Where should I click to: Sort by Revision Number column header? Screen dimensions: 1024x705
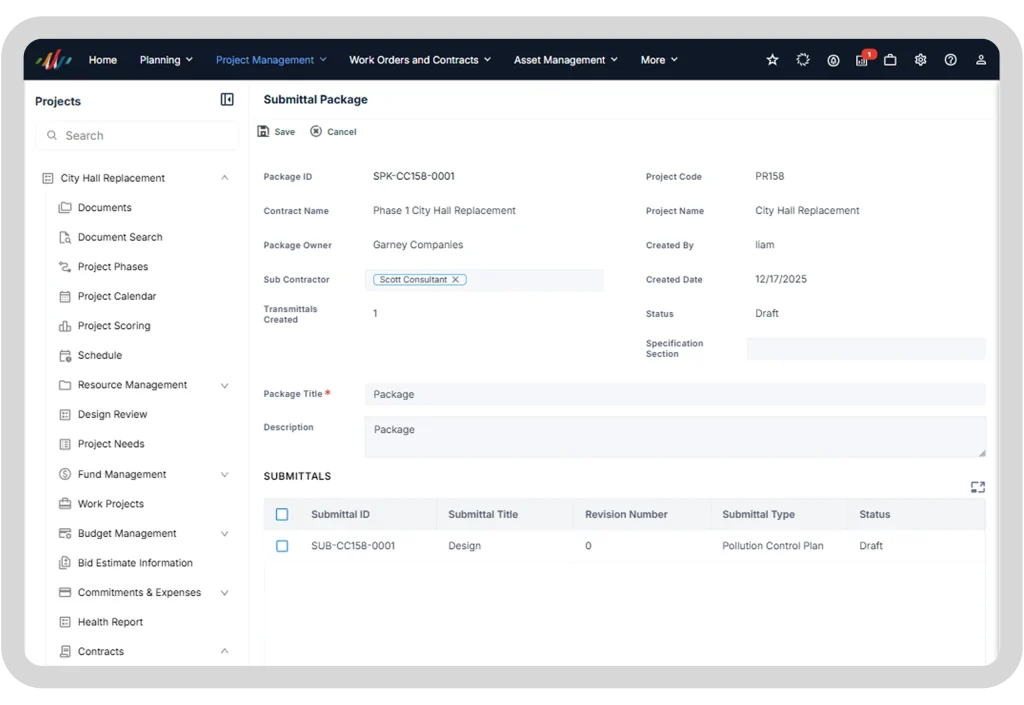[x=626, y=514]
